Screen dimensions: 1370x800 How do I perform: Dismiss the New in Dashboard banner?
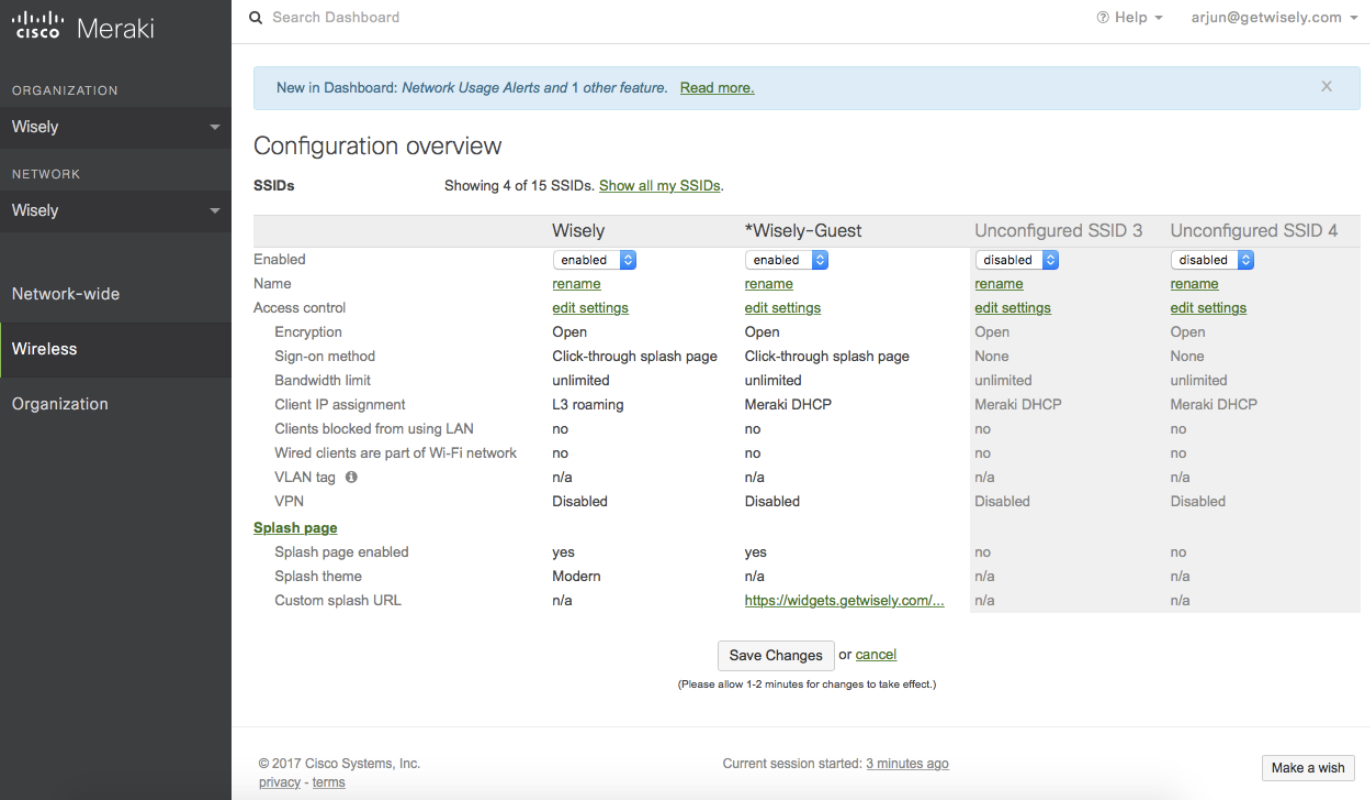(x=1326, y=87)
